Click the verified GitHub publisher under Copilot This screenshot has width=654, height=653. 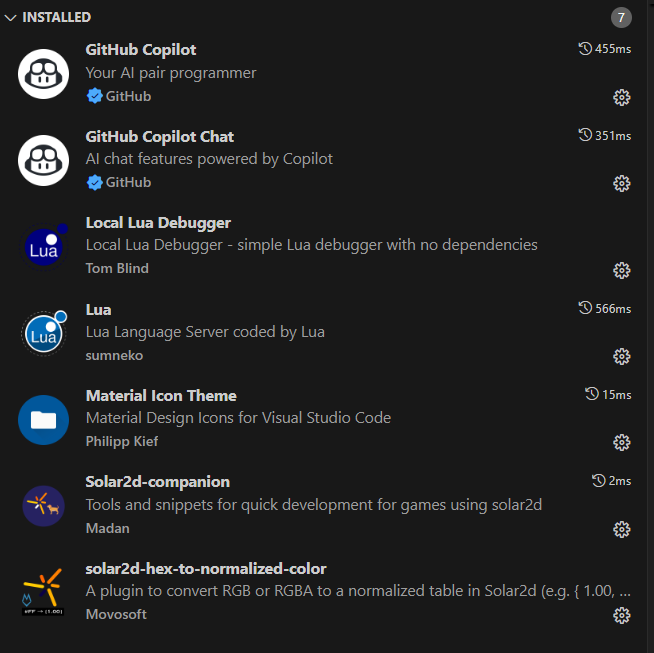[119, 96]
